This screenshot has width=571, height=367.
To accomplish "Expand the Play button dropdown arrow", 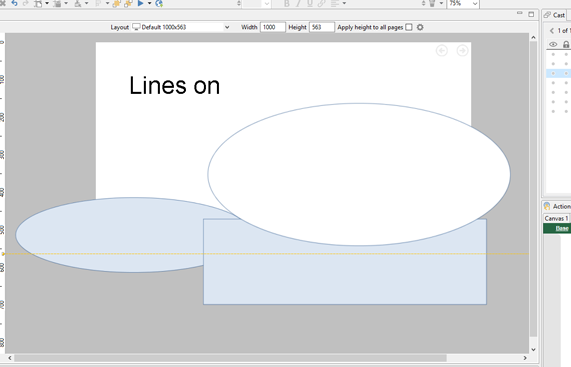I will pyautogui.click(x=149, y=4).
